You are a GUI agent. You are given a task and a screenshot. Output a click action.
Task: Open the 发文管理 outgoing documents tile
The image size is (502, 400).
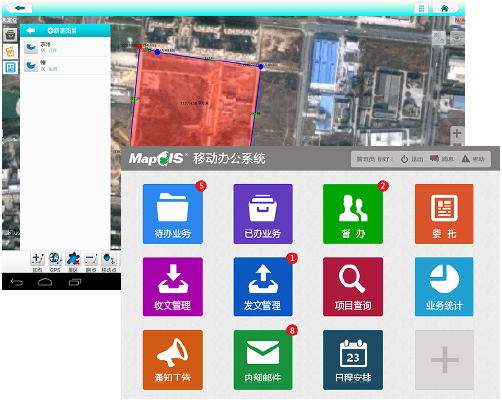tap(263, 286)
